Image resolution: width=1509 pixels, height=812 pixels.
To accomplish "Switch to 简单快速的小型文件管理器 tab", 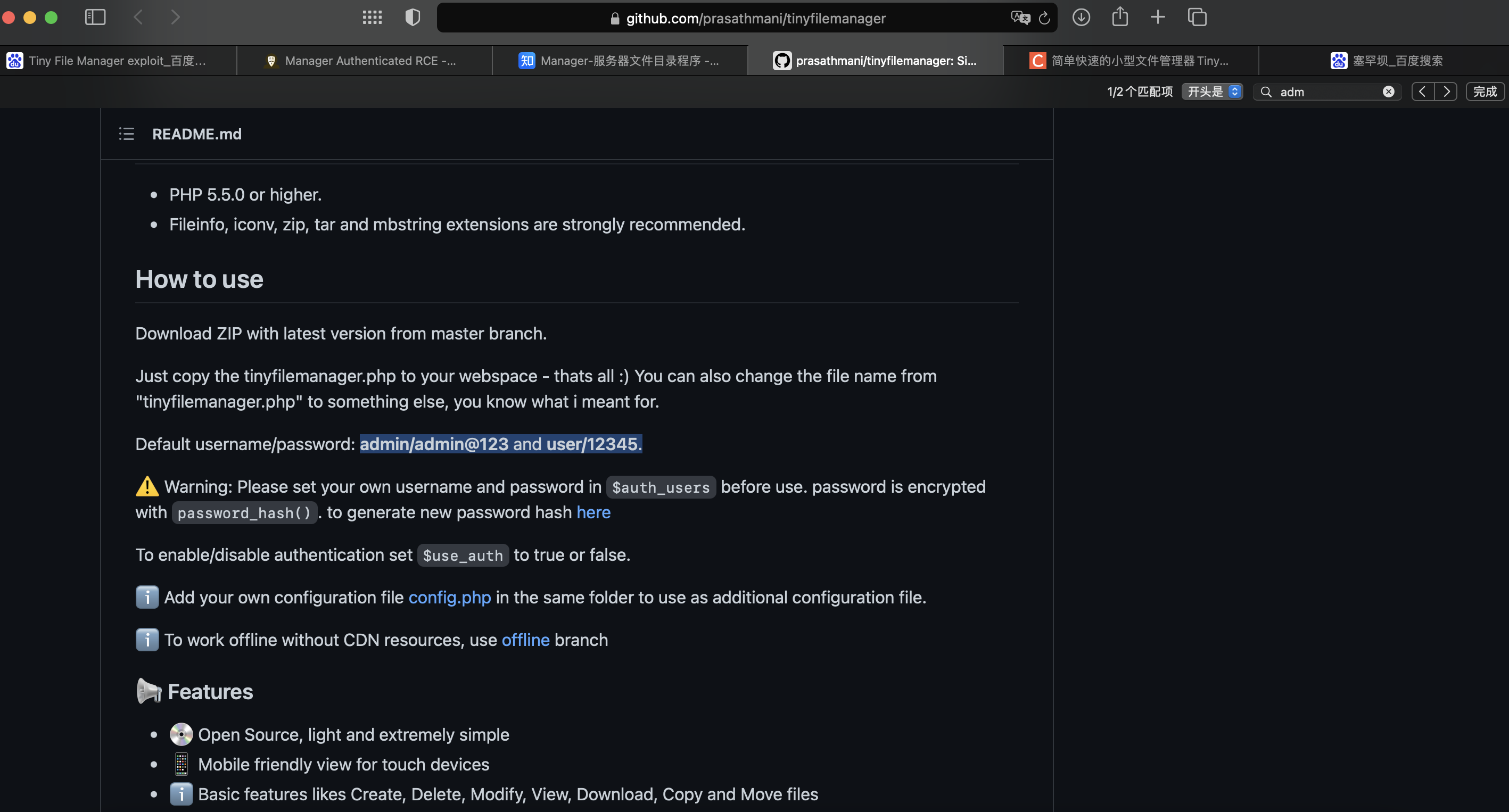I will point(1131,60).
